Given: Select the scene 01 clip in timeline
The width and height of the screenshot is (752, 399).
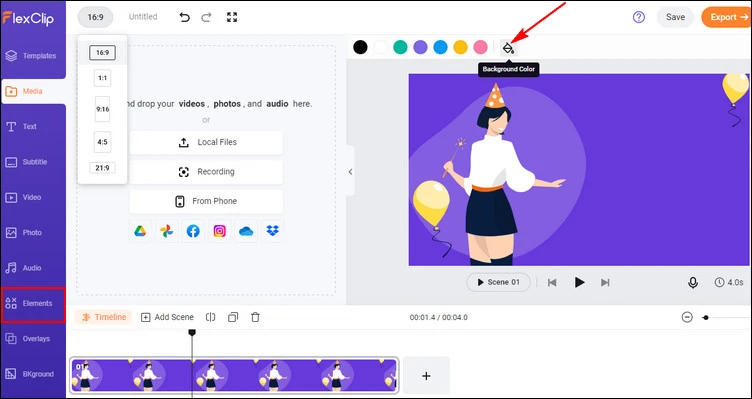Looking at the screenshot, I should (234, 376).
